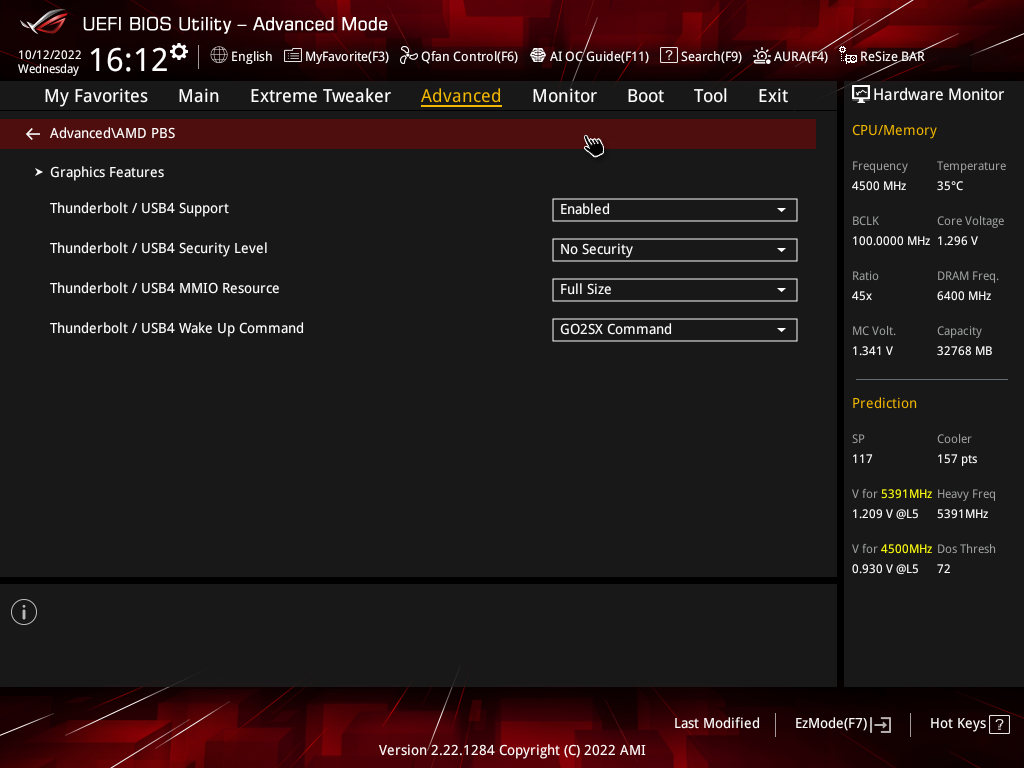Click the 157 pts cooler score

click(x=957, y=459)
